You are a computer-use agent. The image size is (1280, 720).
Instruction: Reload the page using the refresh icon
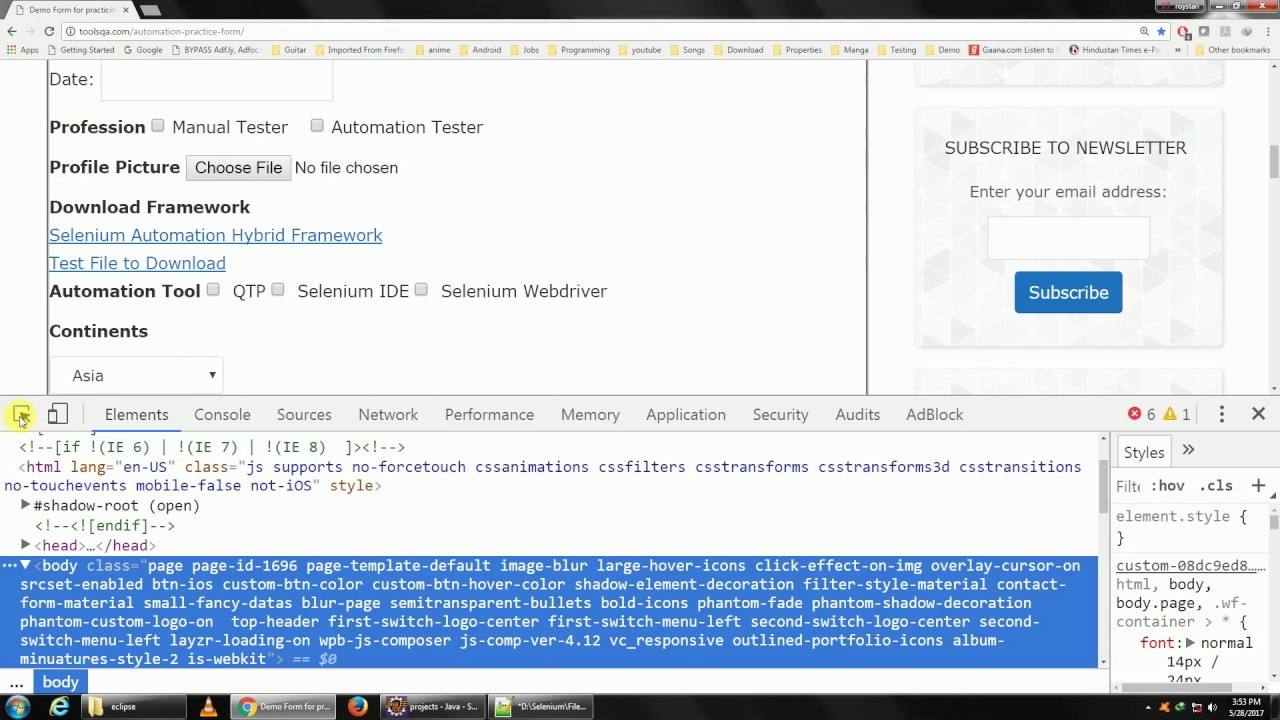coord(48,31)
